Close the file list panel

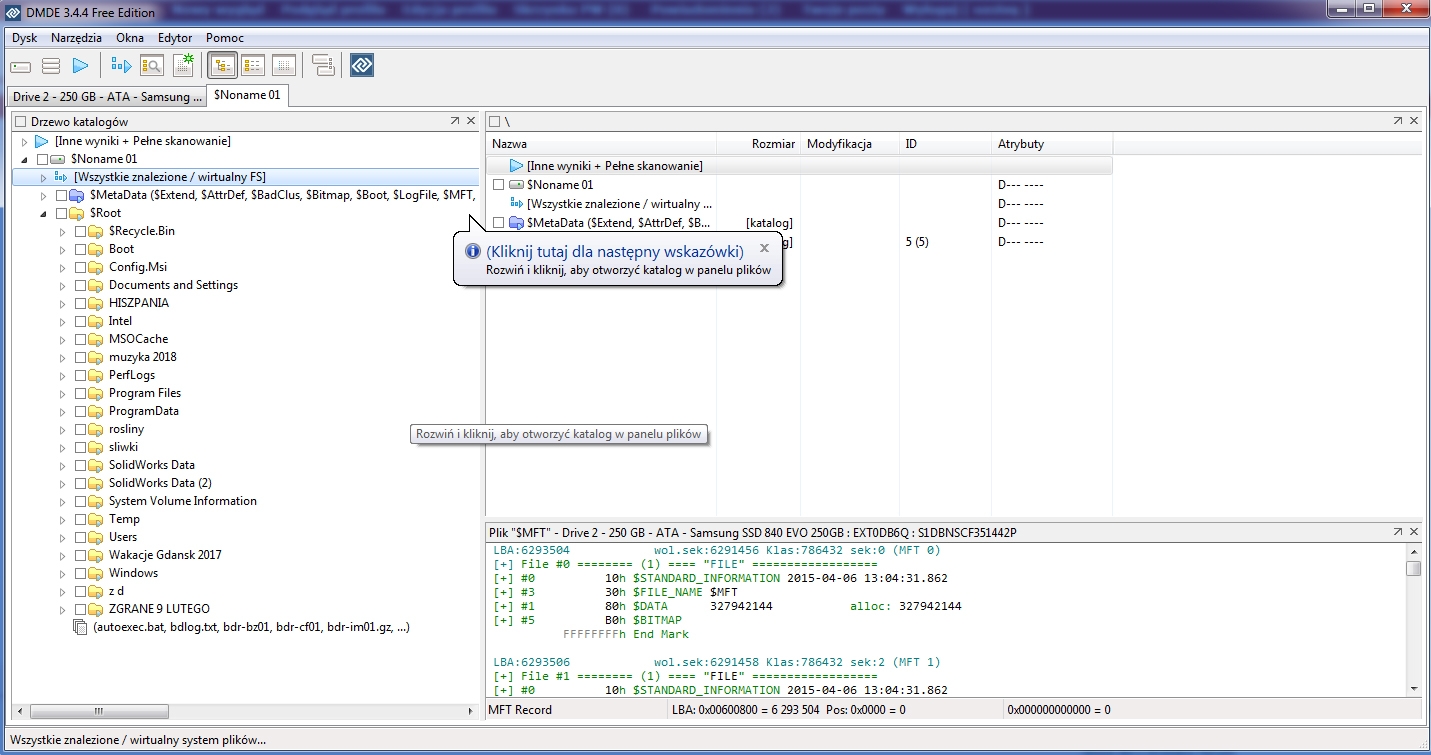pos(1414,121)
